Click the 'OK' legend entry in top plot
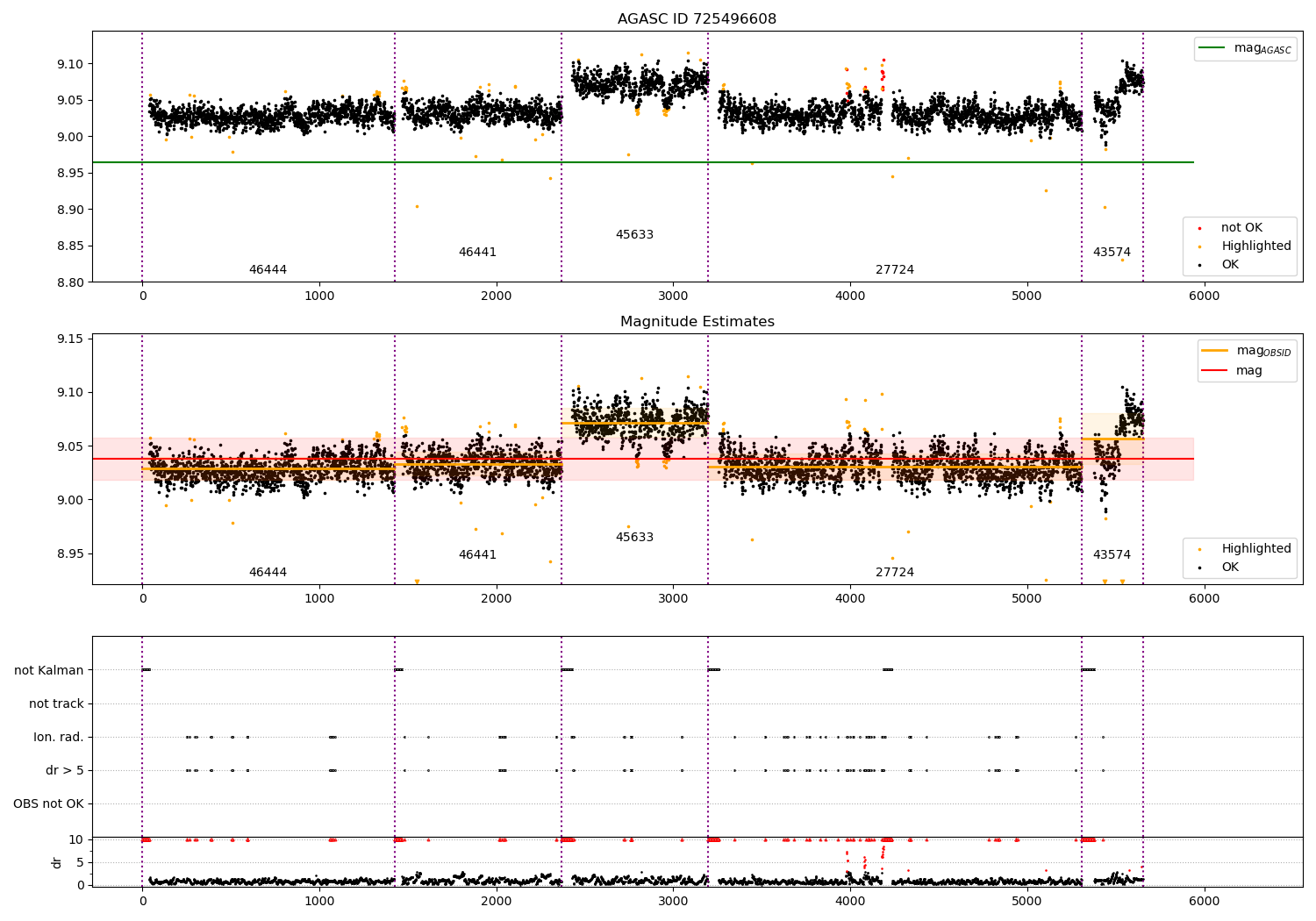This screenshot has width=1316, height=921. [1230, 265]
